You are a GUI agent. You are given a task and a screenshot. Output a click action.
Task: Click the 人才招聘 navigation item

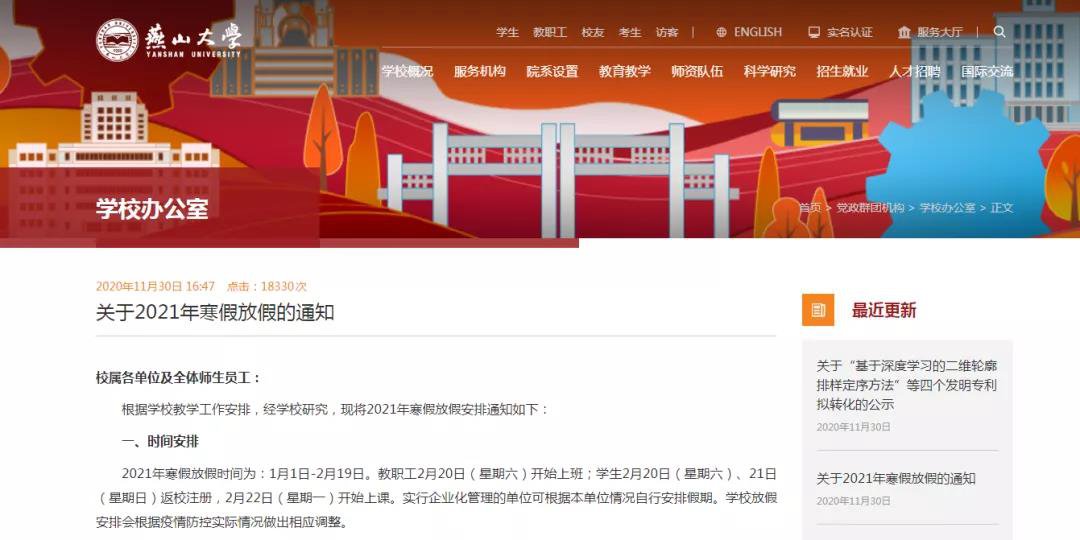coord(915,71)
